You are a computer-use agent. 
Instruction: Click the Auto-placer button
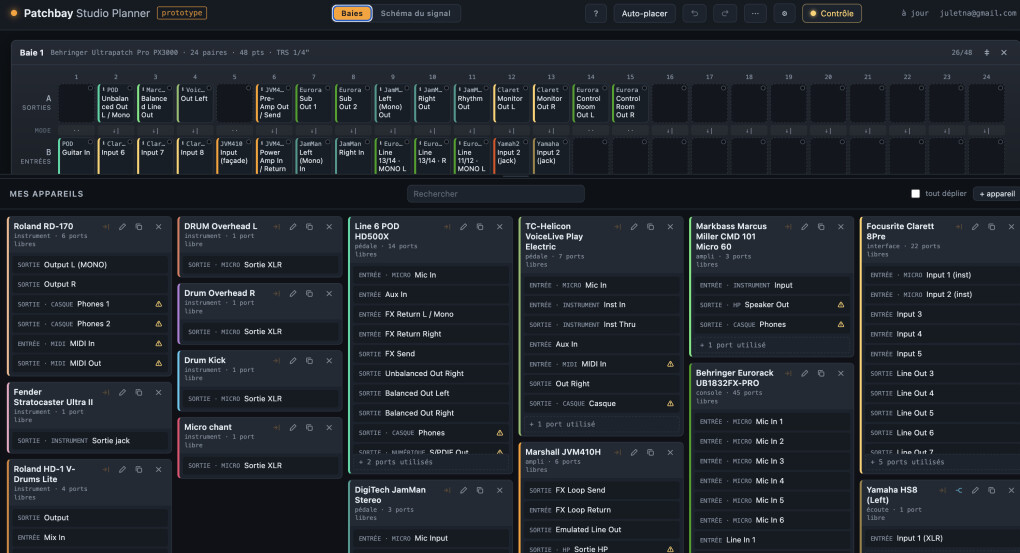644,14
